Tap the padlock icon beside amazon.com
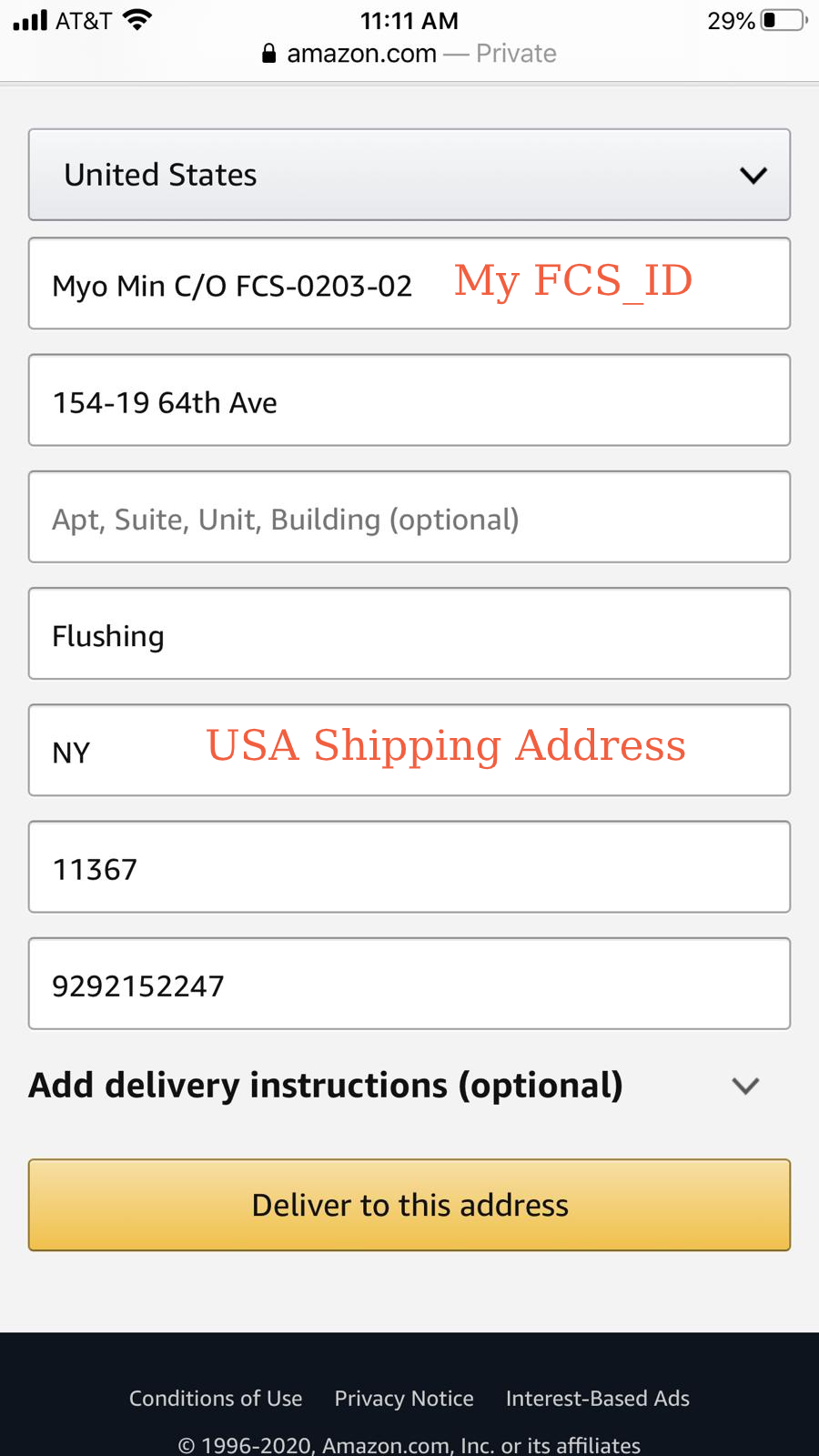The height and width of the screenshot is (1456, 819). tap(268, 54)
